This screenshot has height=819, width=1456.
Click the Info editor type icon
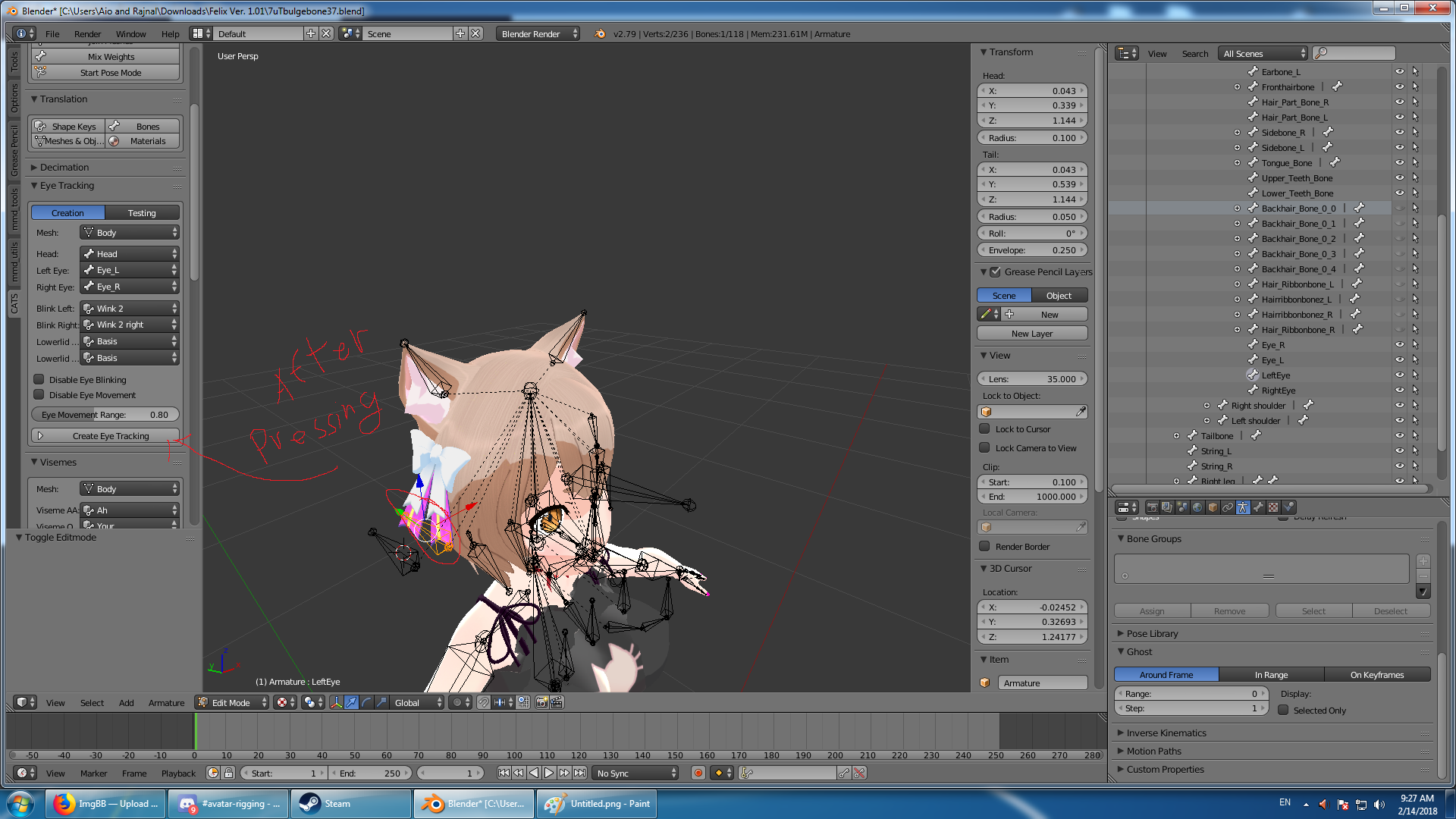tap(25, 33)
